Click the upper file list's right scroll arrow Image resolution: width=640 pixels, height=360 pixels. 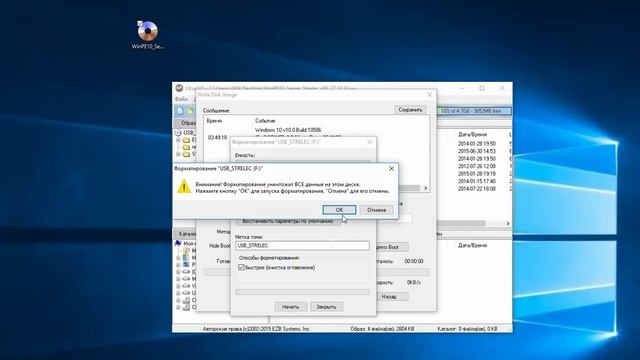pos(508,223)
